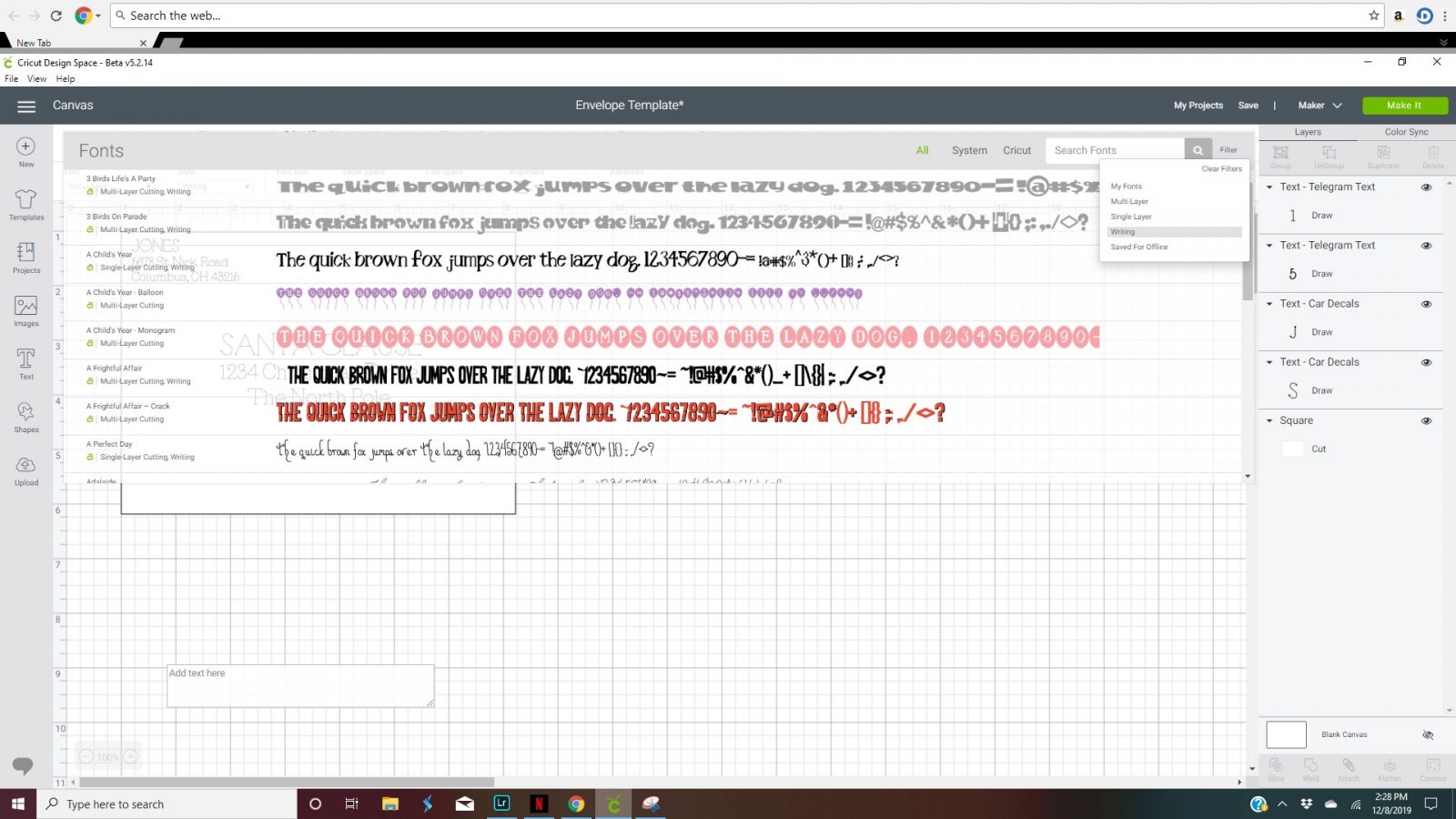This screenshot has width=1456, height=819.
Task: Toggle visibility of Square layer
Action: (x=1426, y=421)
